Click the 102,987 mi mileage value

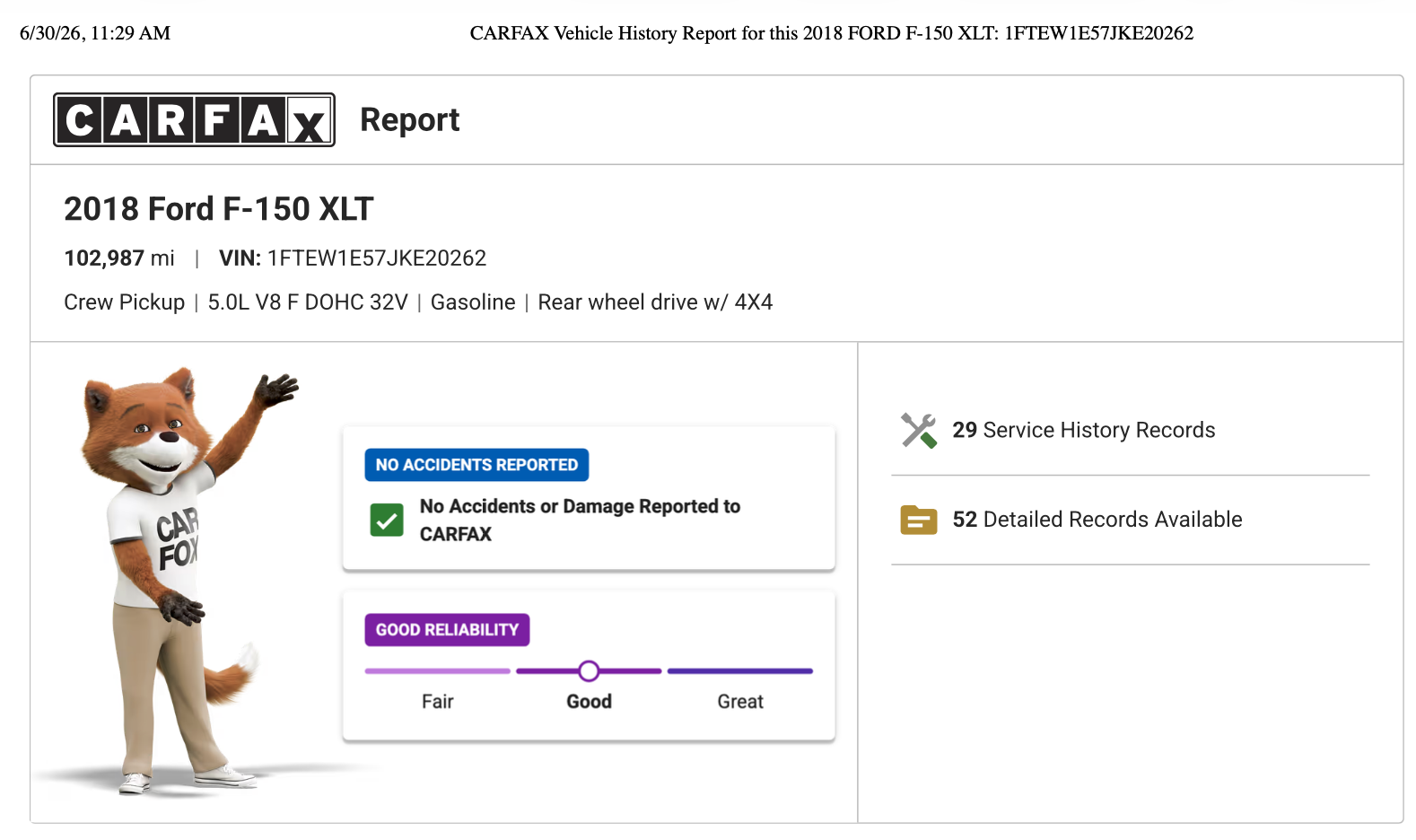[119, 258]
